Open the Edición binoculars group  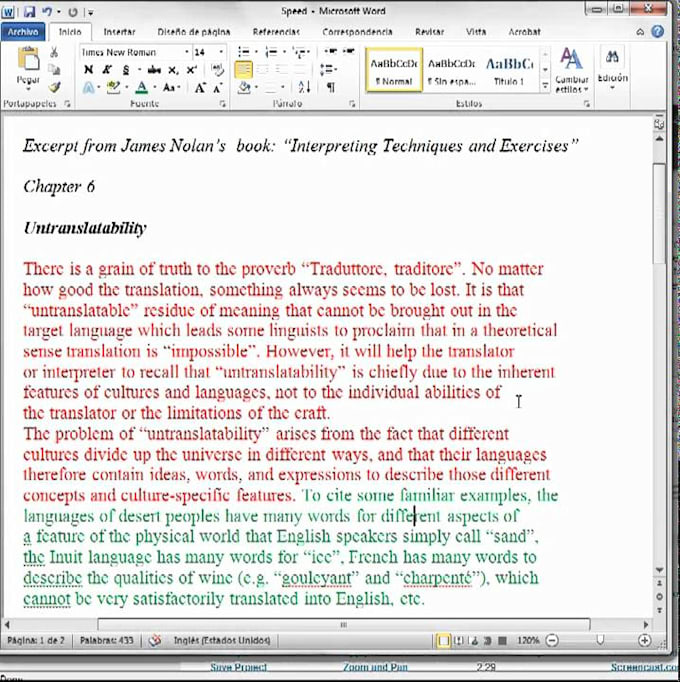[x=612, y=67]
